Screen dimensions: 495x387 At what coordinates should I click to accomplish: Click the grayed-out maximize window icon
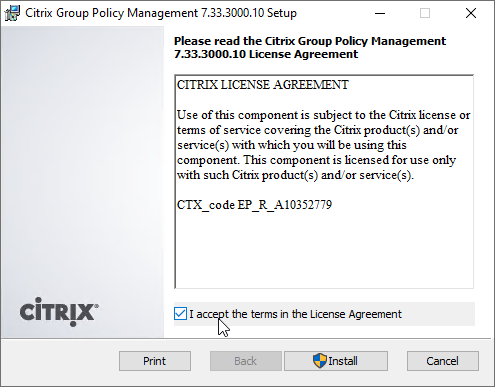(x=425, y=13)
